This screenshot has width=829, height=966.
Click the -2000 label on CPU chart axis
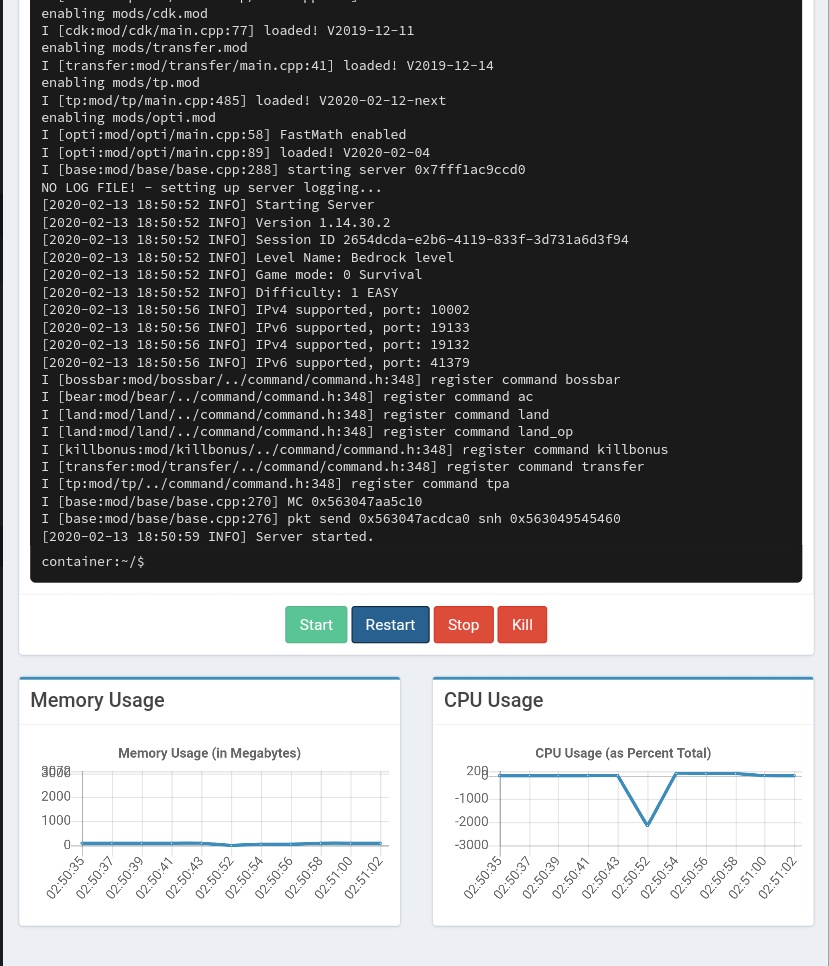[471, 821]
